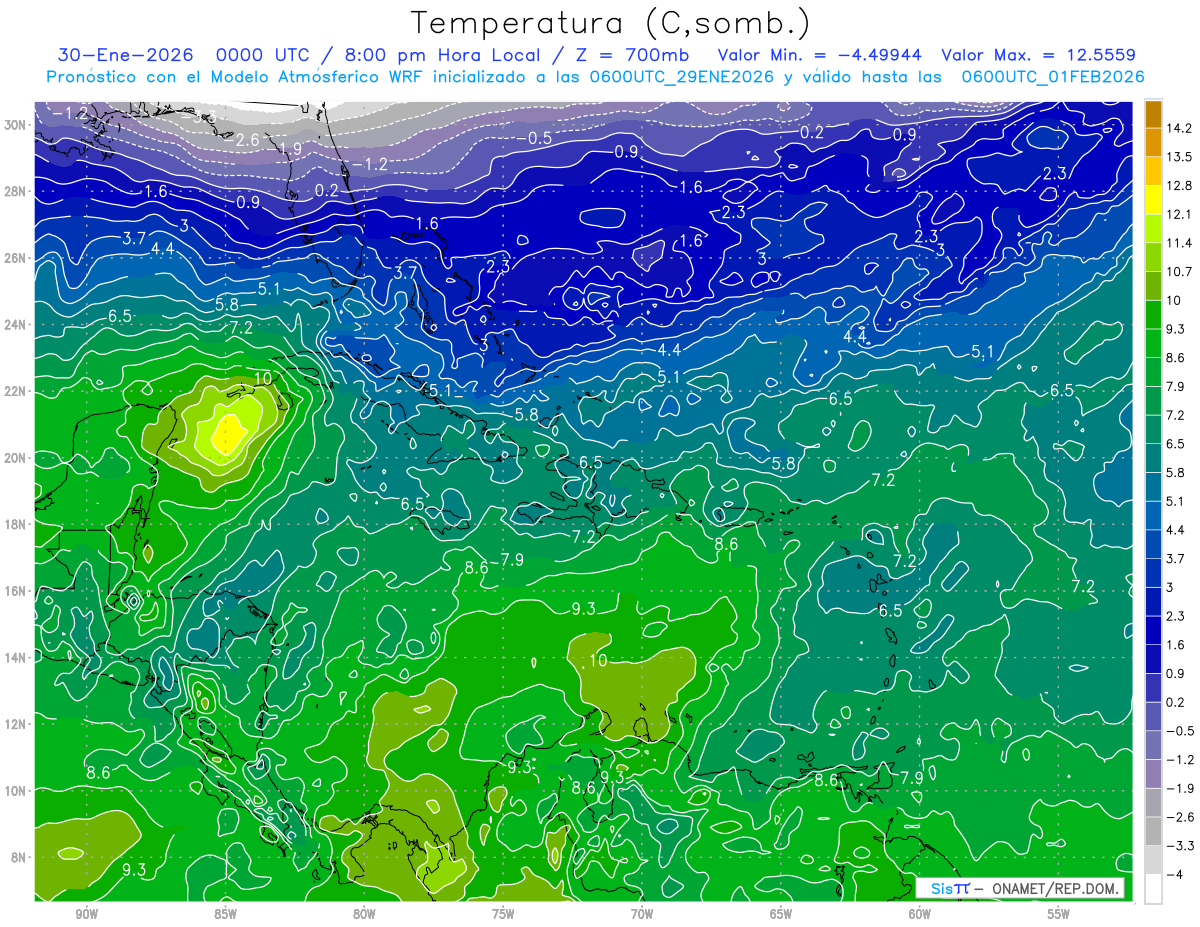Click "Modelo Atmosferico WRF" in the subtitle

pos(319,77)
